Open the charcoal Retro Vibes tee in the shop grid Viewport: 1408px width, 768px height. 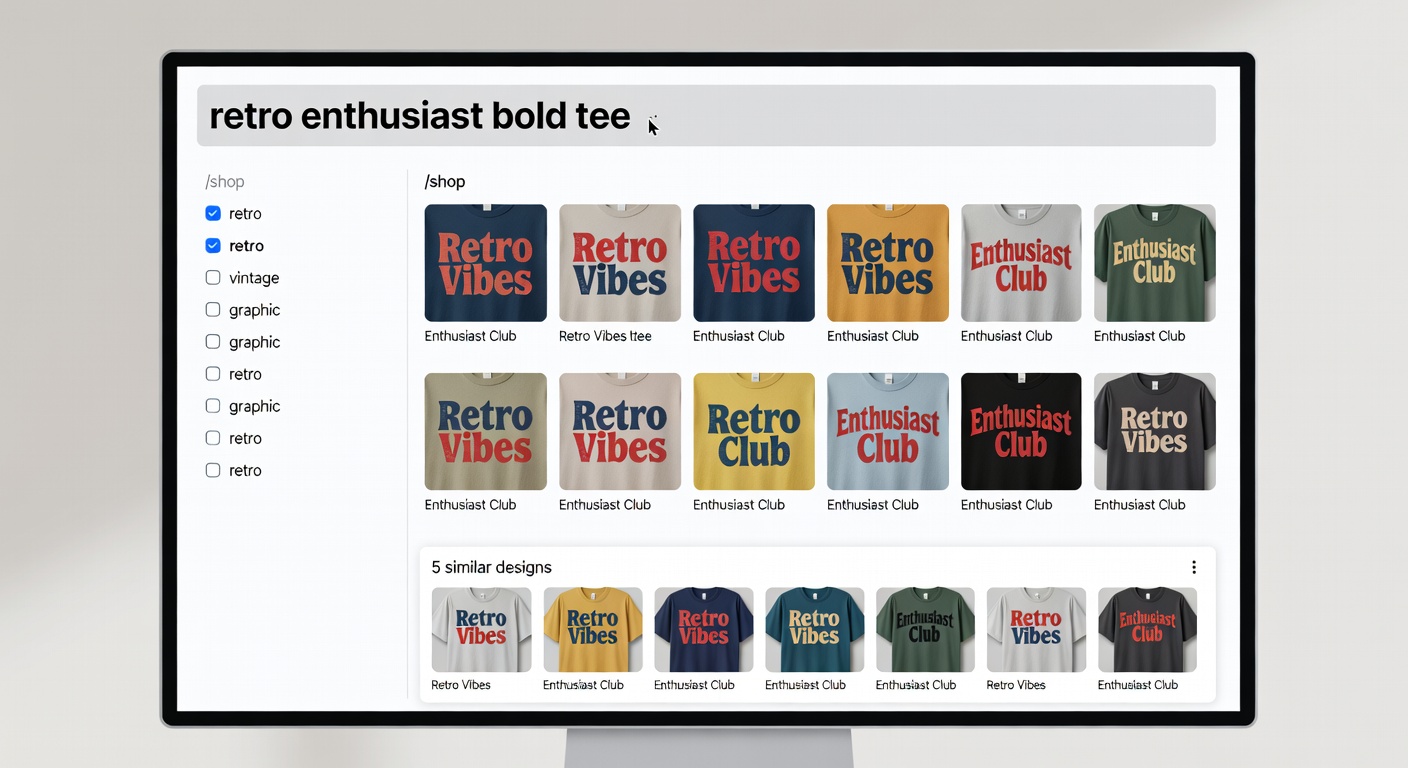click(1155, 432)
